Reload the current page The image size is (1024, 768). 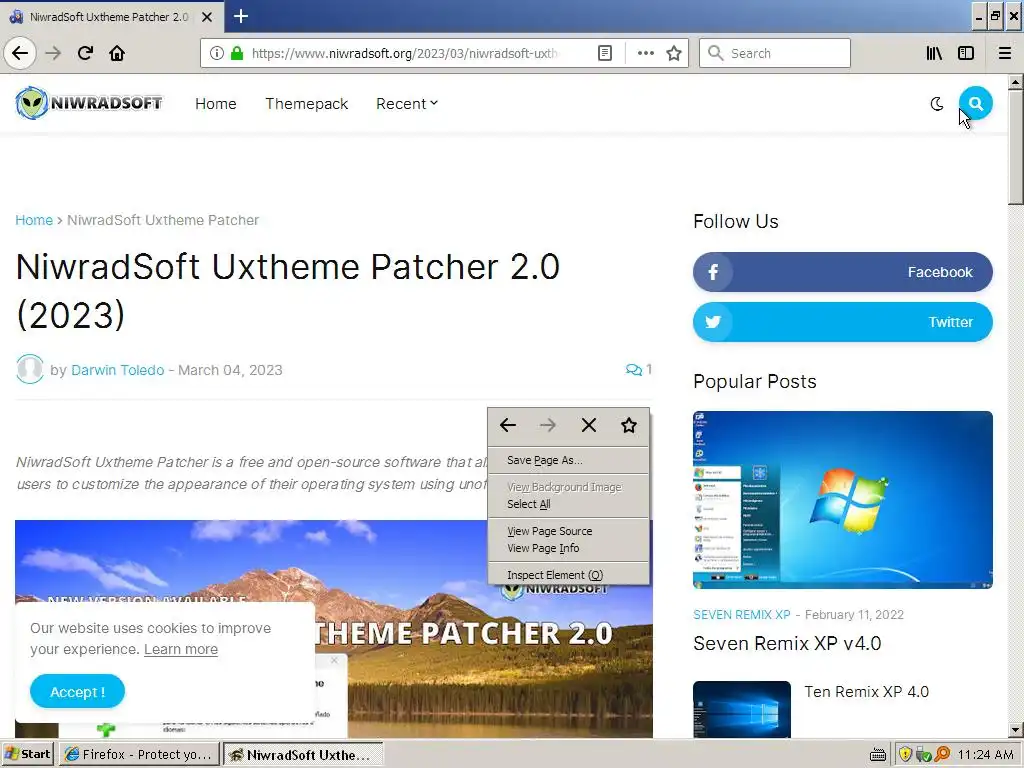click(x=85, y=53)
